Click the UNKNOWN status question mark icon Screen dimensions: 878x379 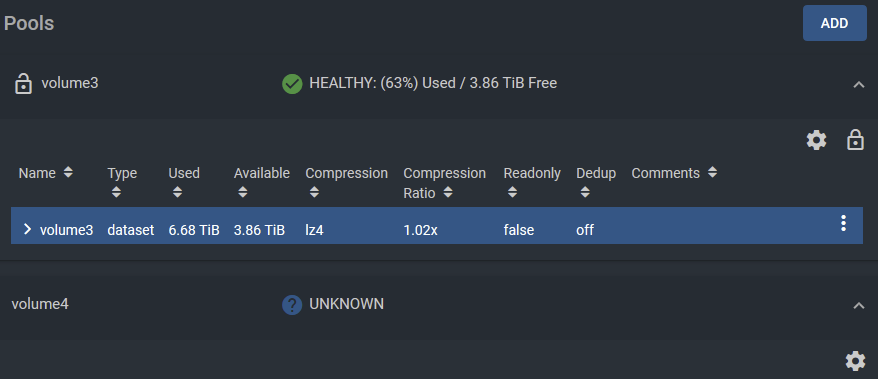pos(292,305)
